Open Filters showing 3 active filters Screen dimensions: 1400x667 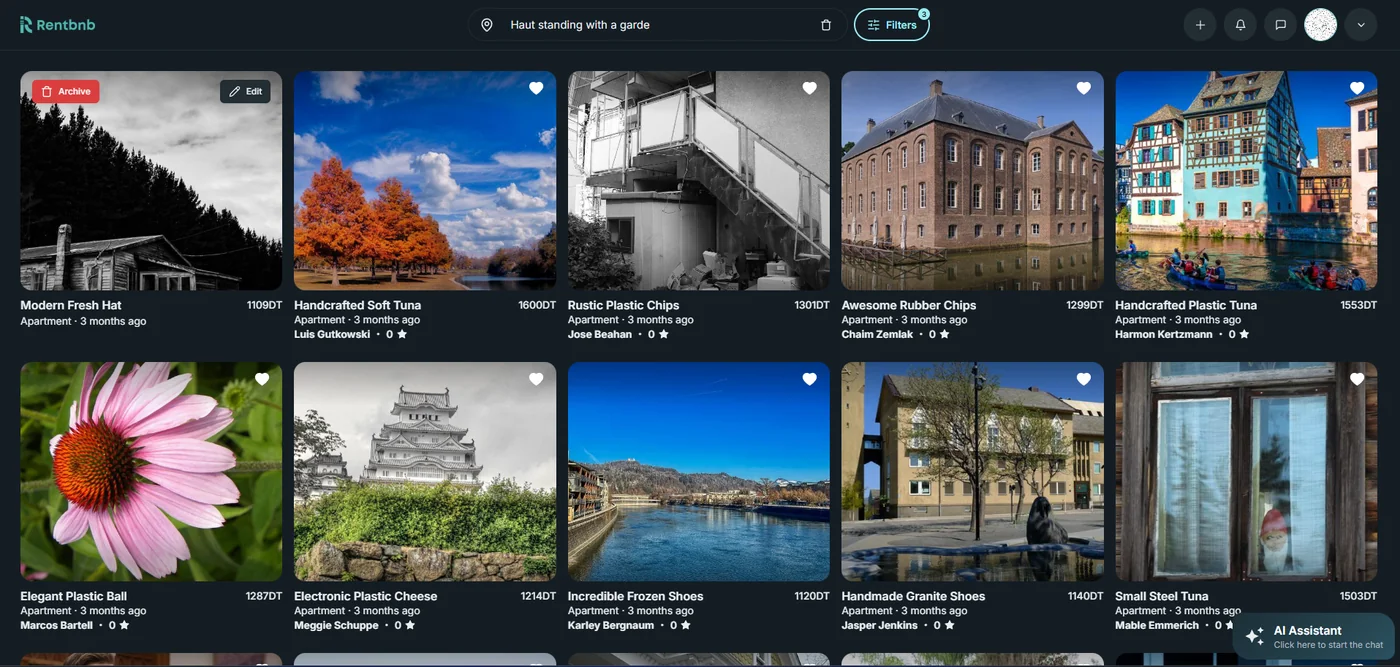pyautogui.click(x=891, y=24)
